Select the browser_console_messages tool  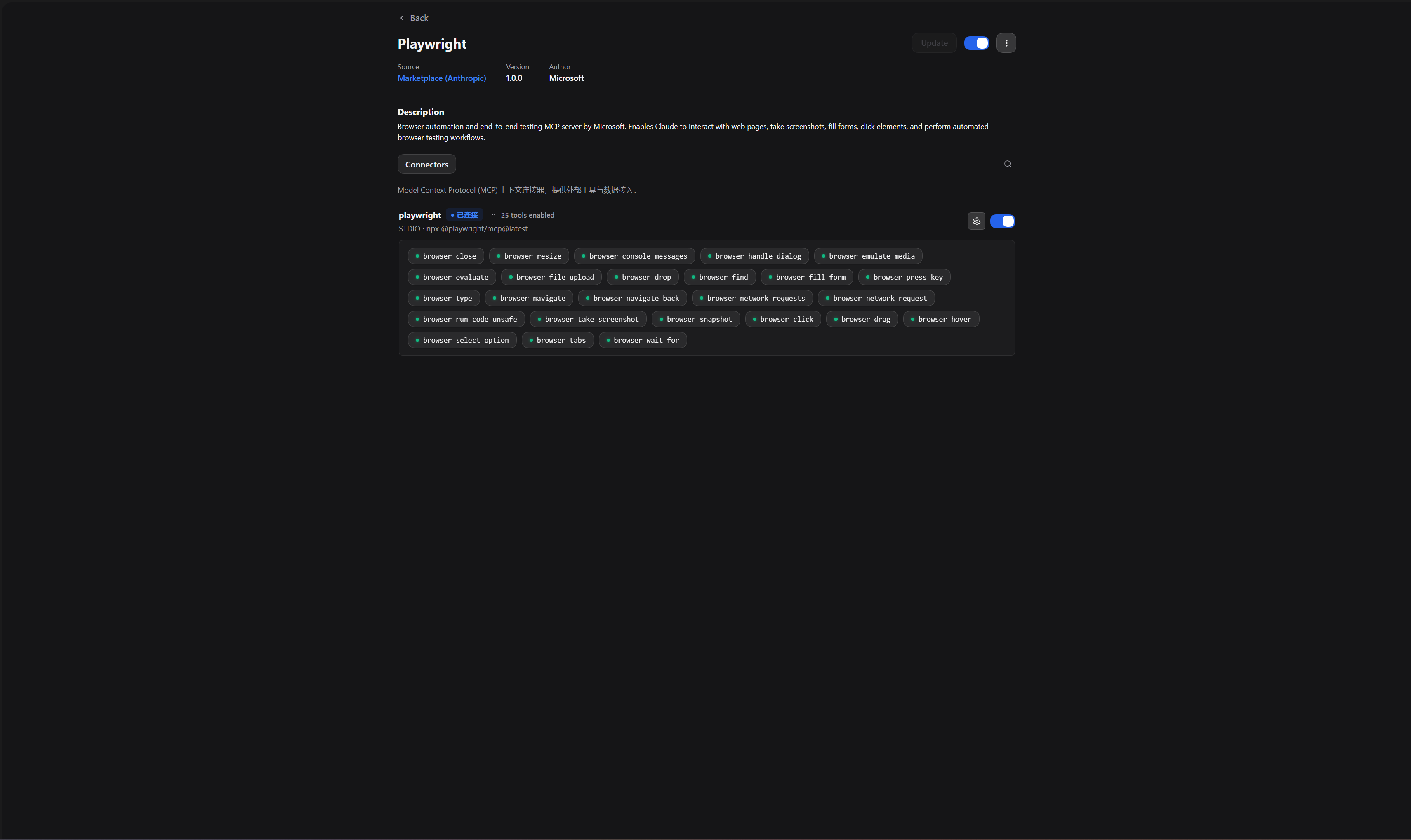[634, 256]
